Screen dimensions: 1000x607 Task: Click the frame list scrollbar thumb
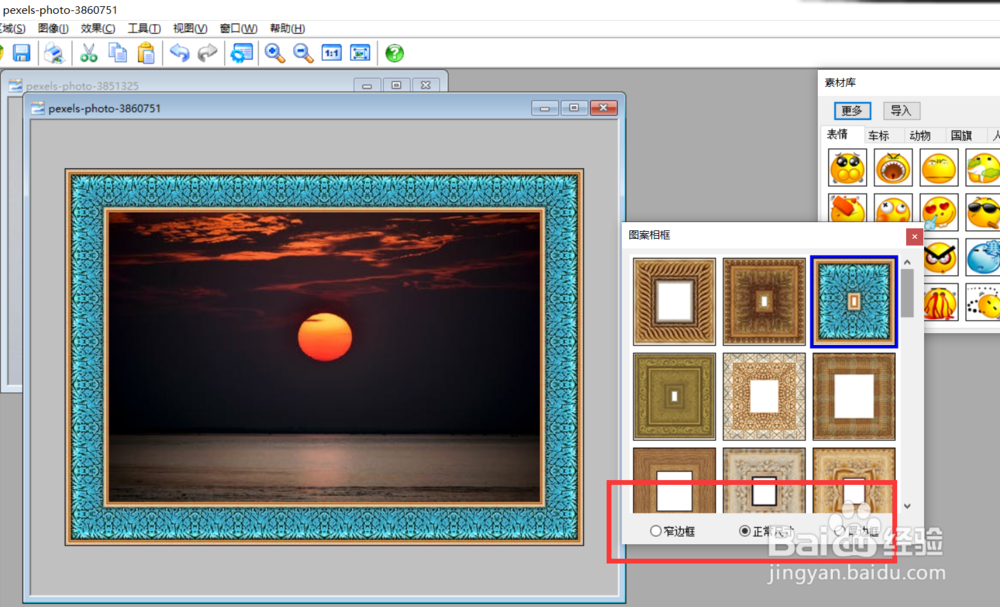[x=908, y=293]
